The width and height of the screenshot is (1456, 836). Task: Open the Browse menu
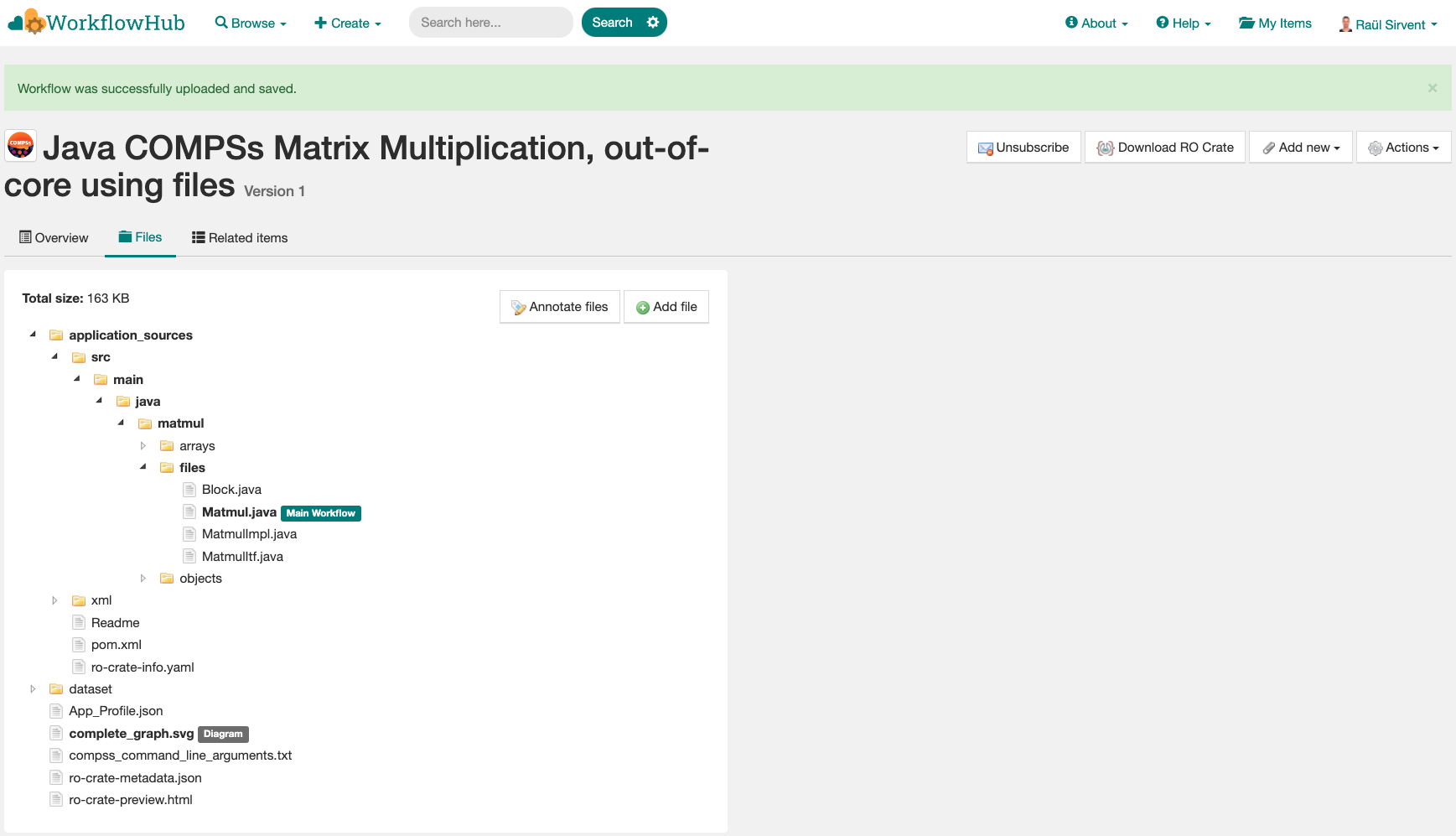pos(251,23)
